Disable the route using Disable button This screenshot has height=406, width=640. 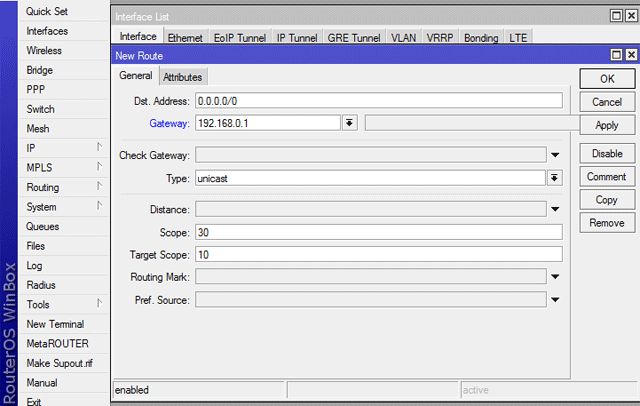pos(606,154)
